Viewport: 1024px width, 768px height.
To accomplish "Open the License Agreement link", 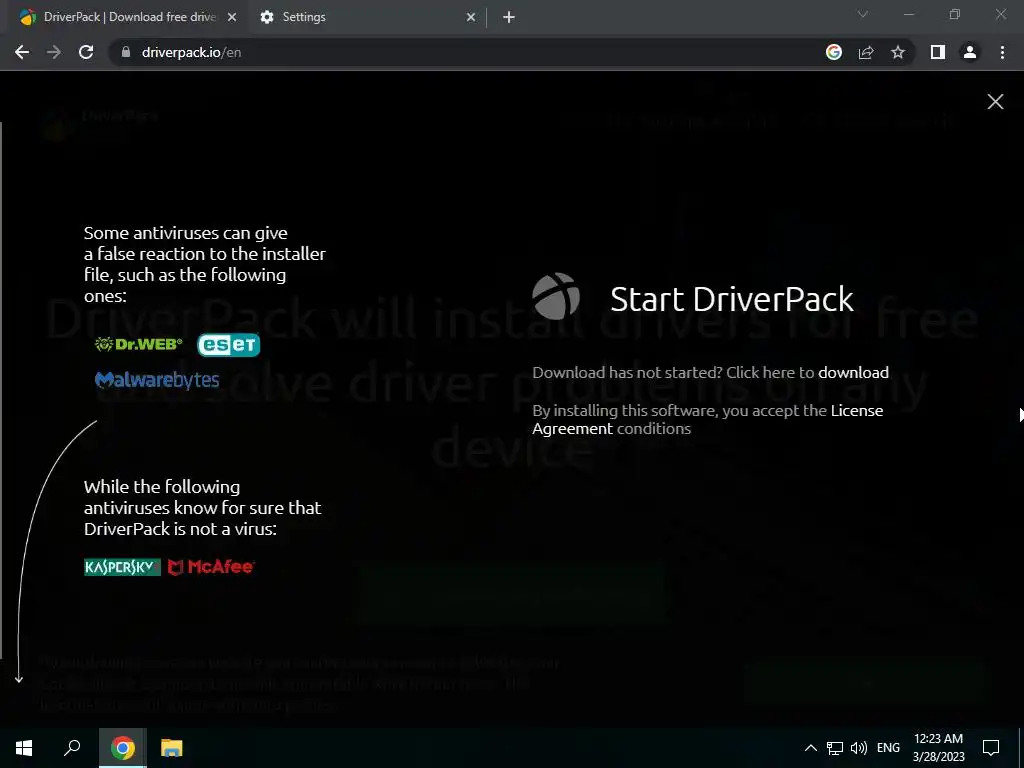I will coord(707,419).
